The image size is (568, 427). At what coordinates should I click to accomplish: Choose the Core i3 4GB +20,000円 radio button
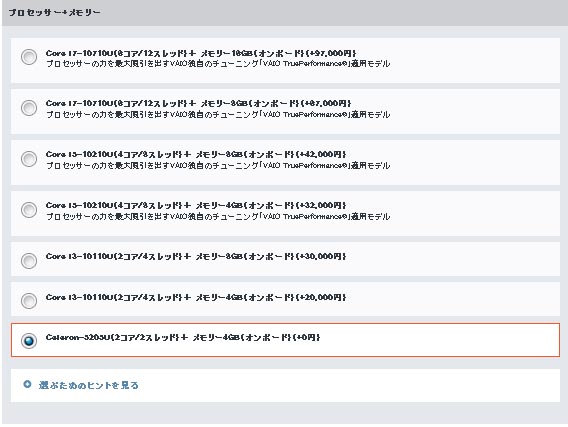click(x=29, y=301)
